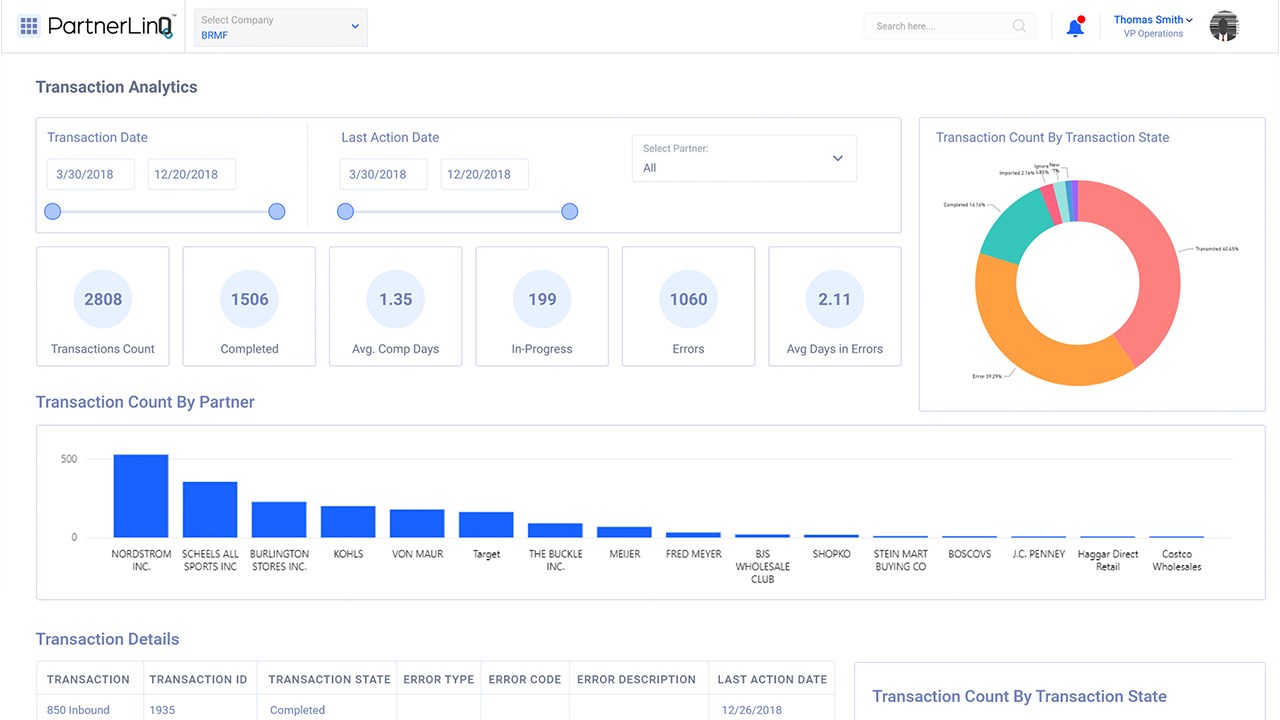
Task: Open the apps grid menu icon
Action: [29, 26]
